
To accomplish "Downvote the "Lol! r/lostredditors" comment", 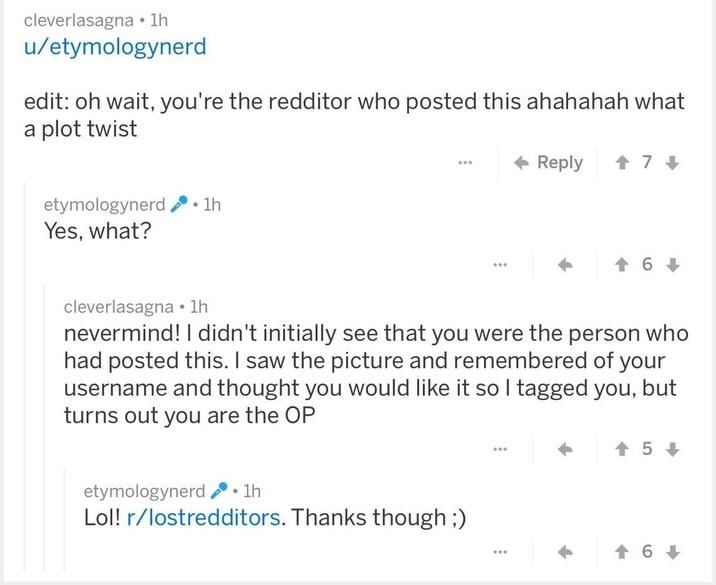I will point(672,551).
